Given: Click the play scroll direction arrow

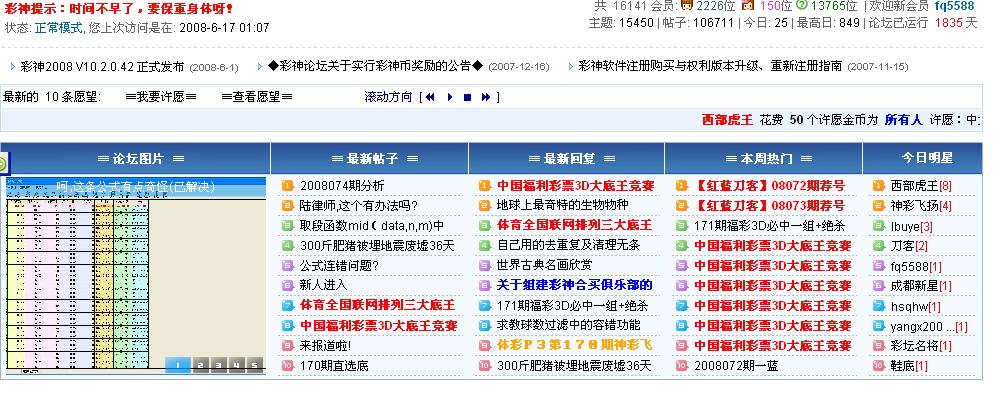Looking at the screenshot, I should point(450,97).
